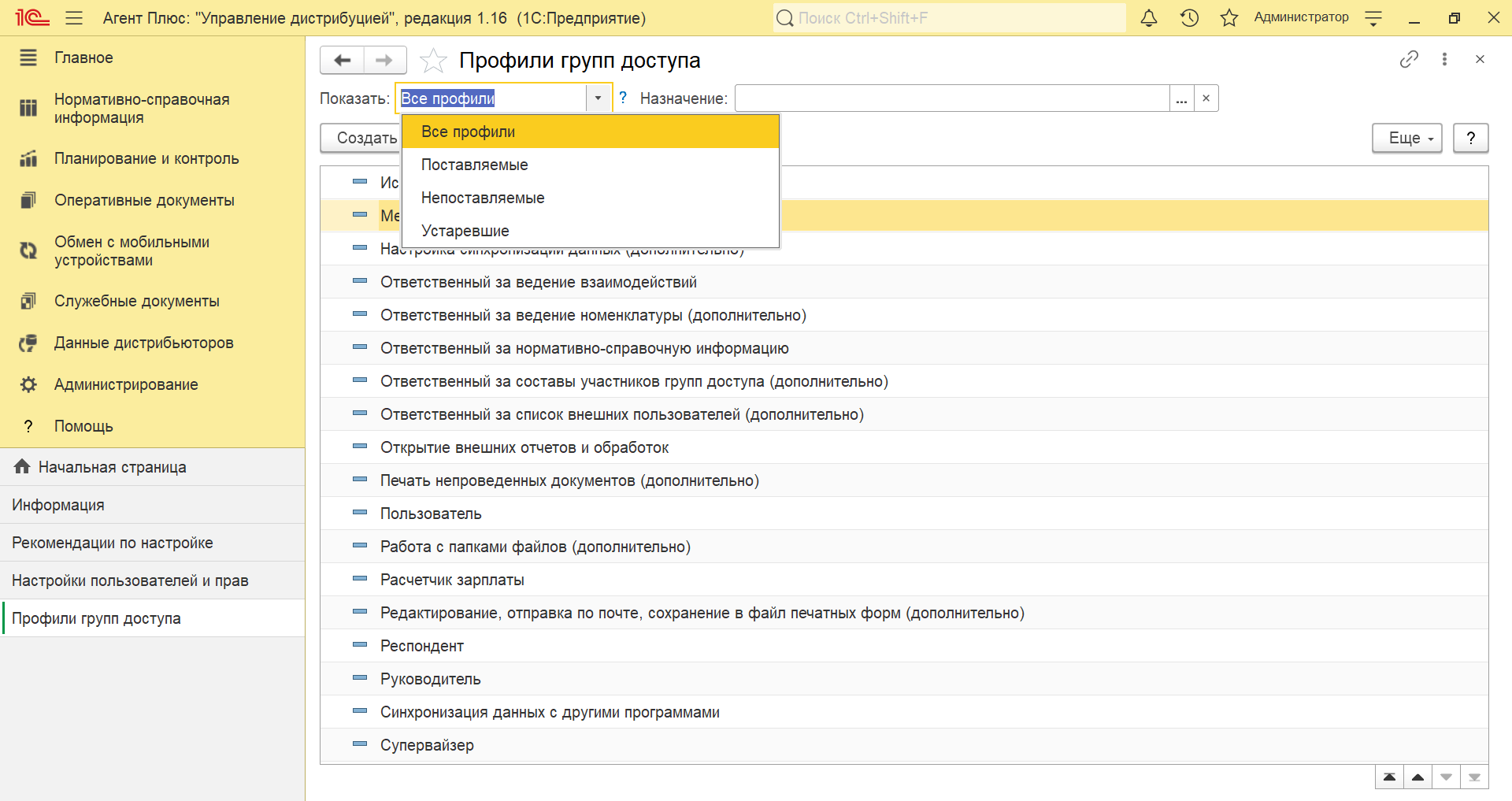1512x801 pixels.
Task: Open the three-dot more actions menu
Action: coord(1444,59)
